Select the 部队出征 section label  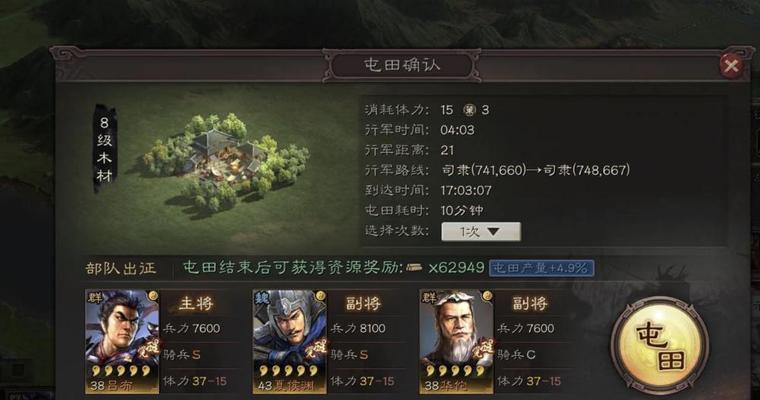120,268
